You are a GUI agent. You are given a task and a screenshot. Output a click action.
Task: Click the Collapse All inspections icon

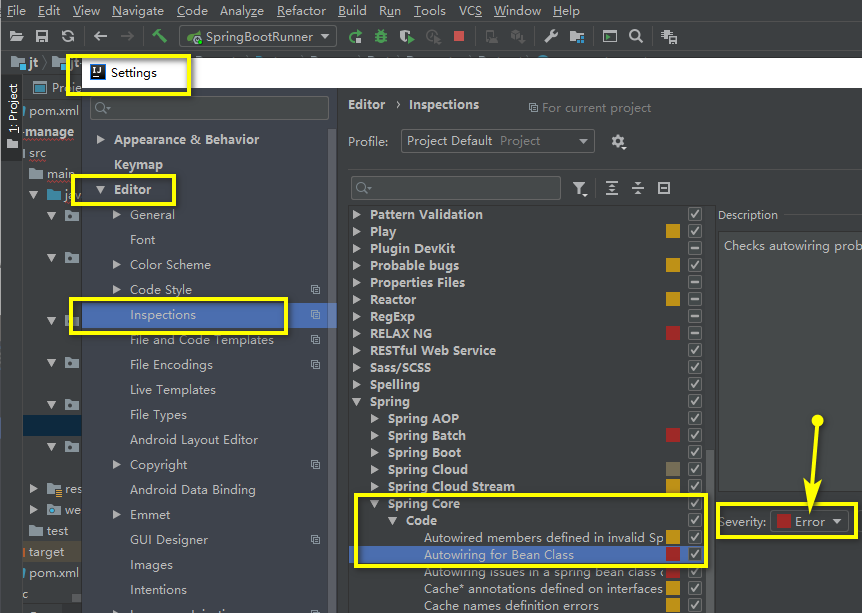pos(638,188)
